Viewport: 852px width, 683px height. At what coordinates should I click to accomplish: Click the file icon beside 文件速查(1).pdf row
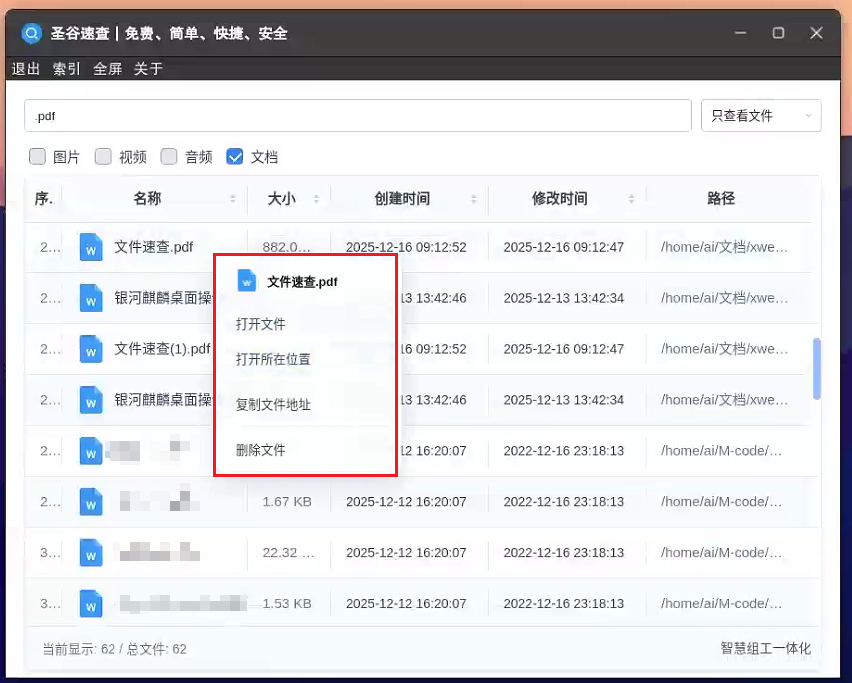(x=91, y=349)
